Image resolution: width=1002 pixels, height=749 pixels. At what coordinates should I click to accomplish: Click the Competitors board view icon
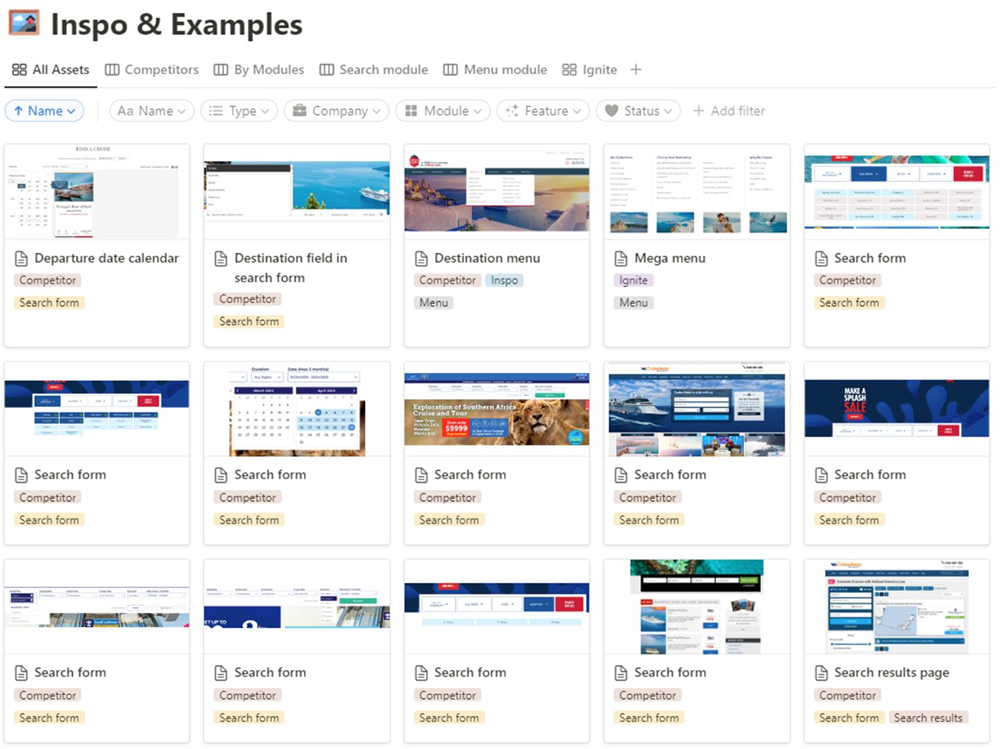[x=113, y=70]
